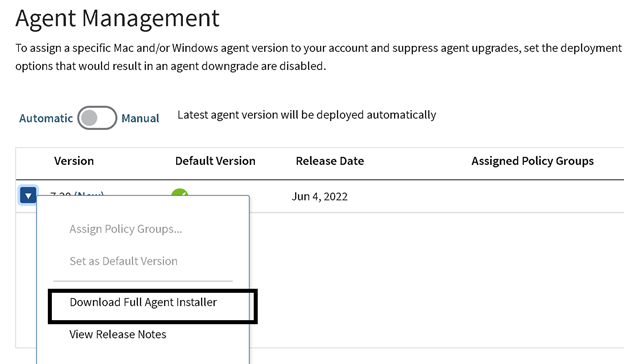This screenshot has width=624, height=364.
Task: Click the 'Latest agent version will be deployed' status text
Action: pos(307,115)
